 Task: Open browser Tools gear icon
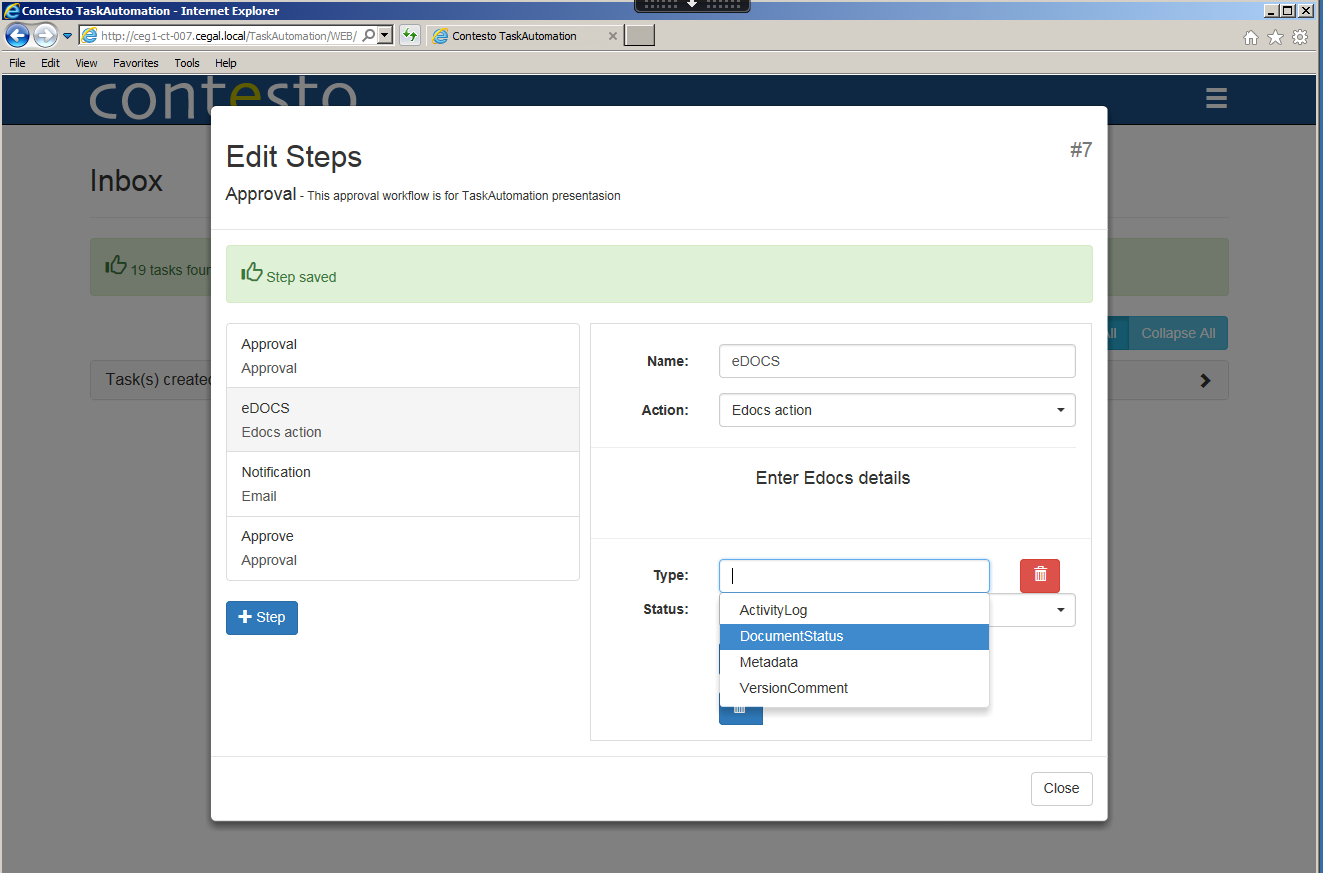1300,37
